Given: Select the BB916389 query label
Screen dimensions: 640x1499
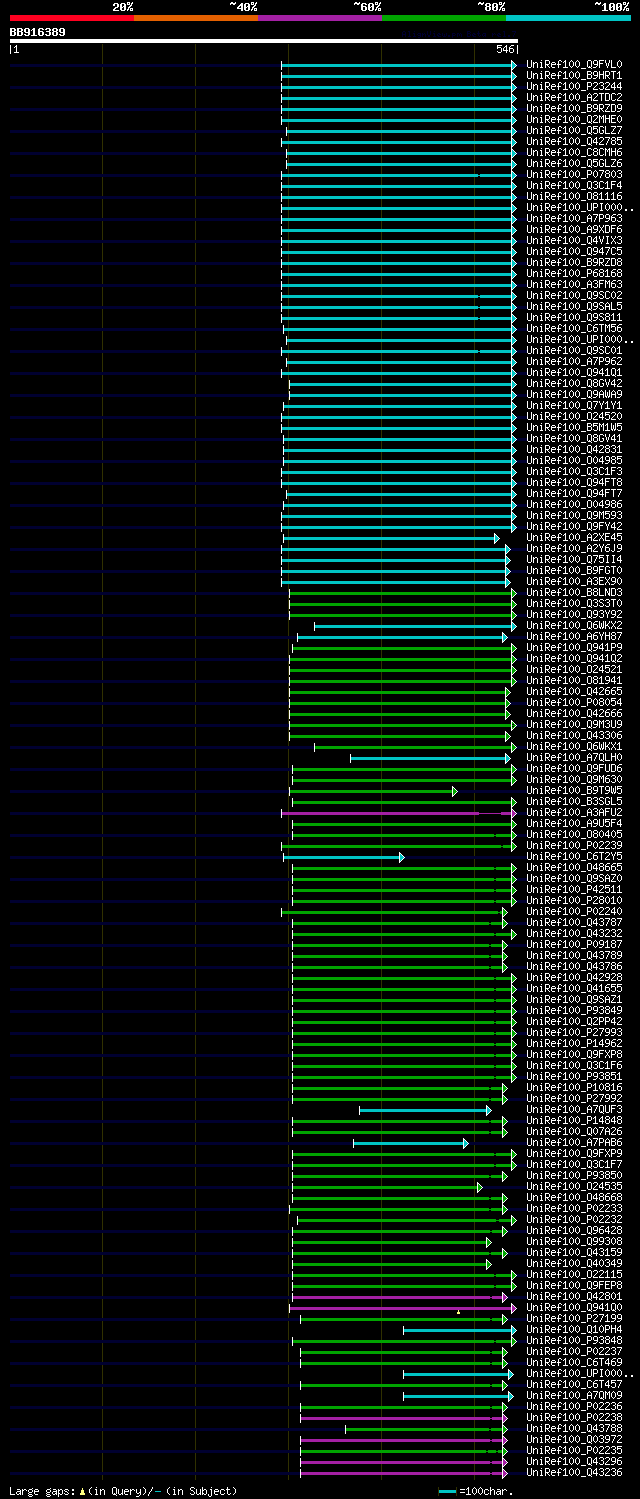Looking at the screenshot, I should coord(38,32).
